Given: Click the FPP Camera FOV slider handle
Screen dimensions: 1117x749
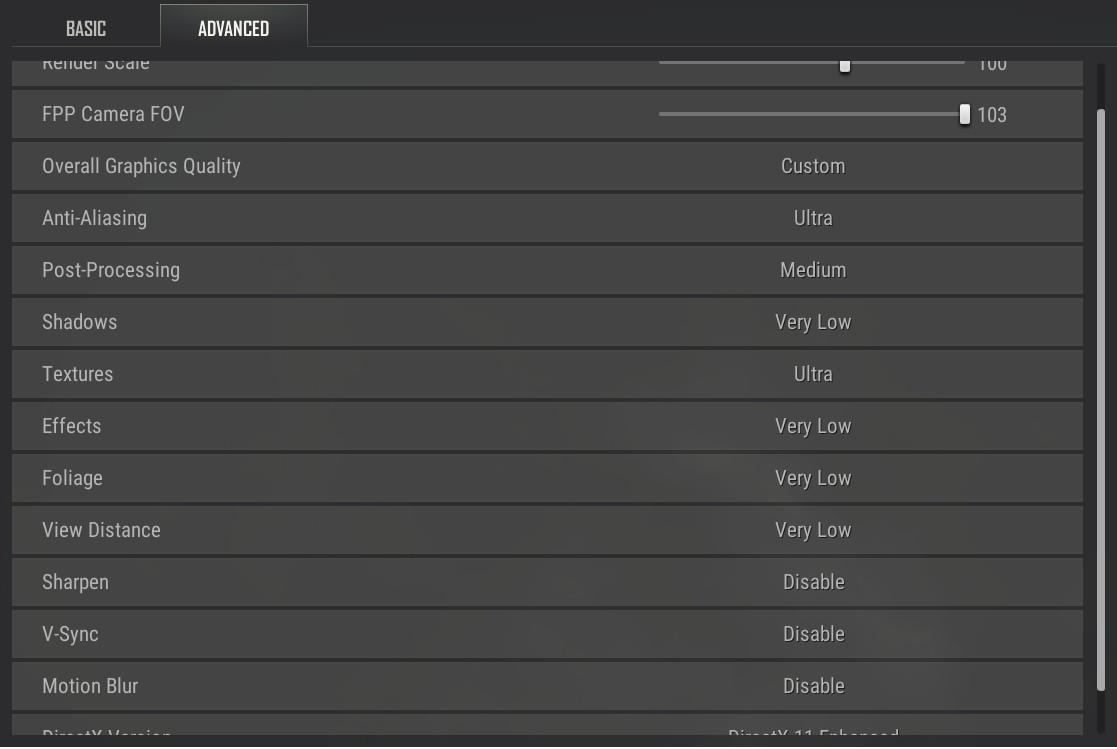Looking at the screenshot, I should [x=965, y=114].
